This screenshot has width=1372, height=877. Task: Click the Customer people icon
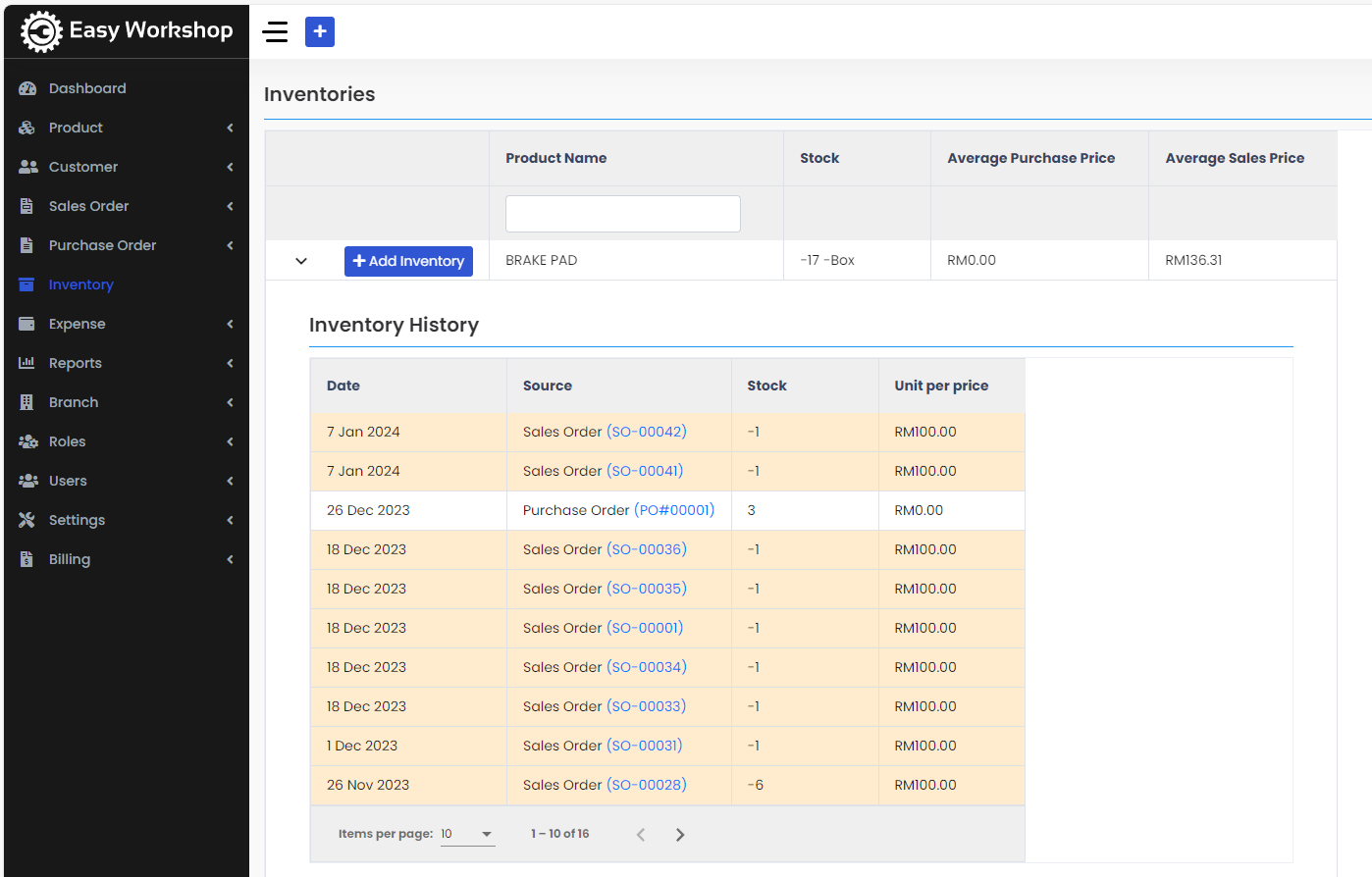coord(27,167)
